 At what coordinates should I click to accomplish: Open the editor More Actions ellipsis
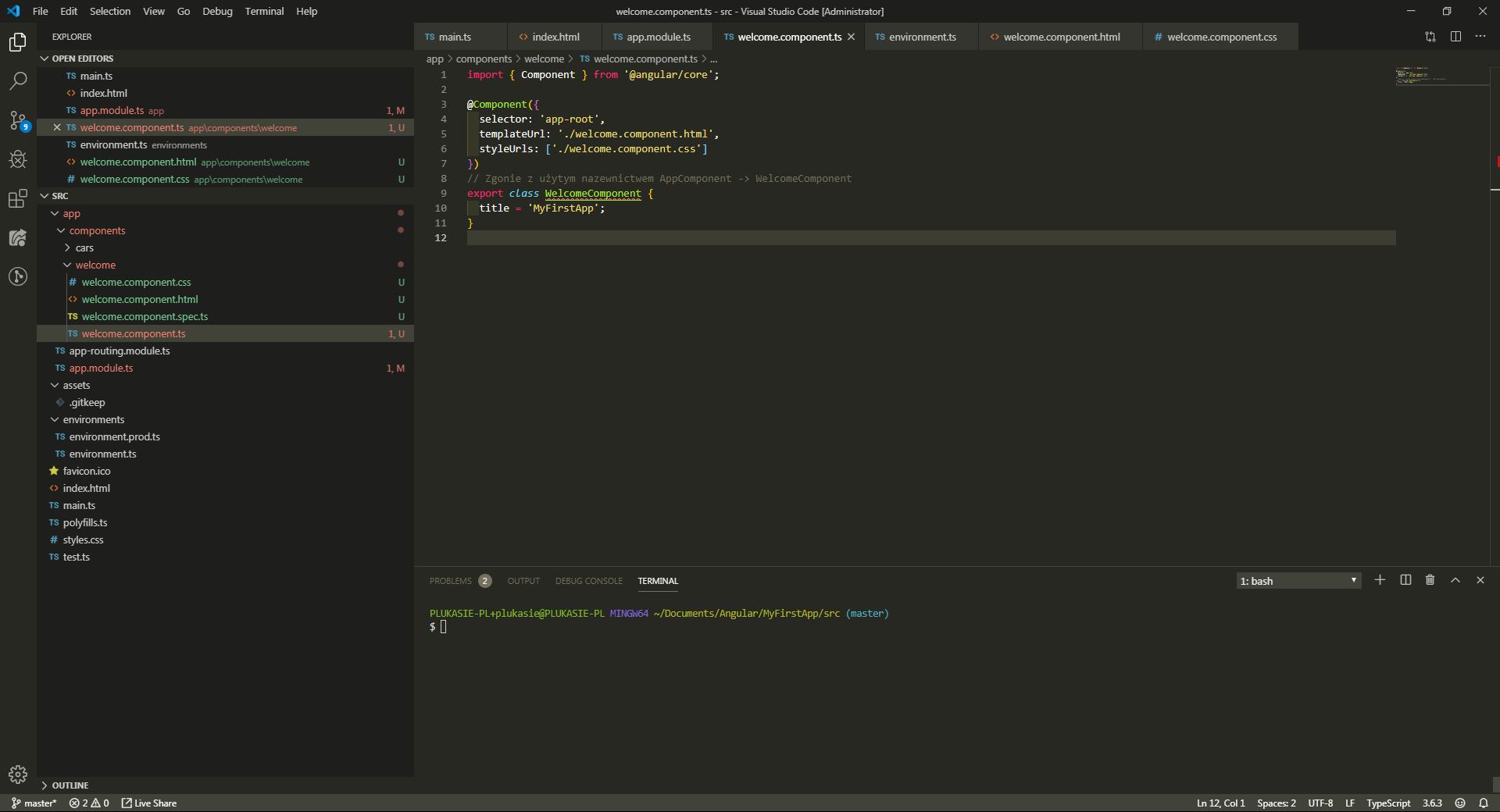pos(1480,37)
